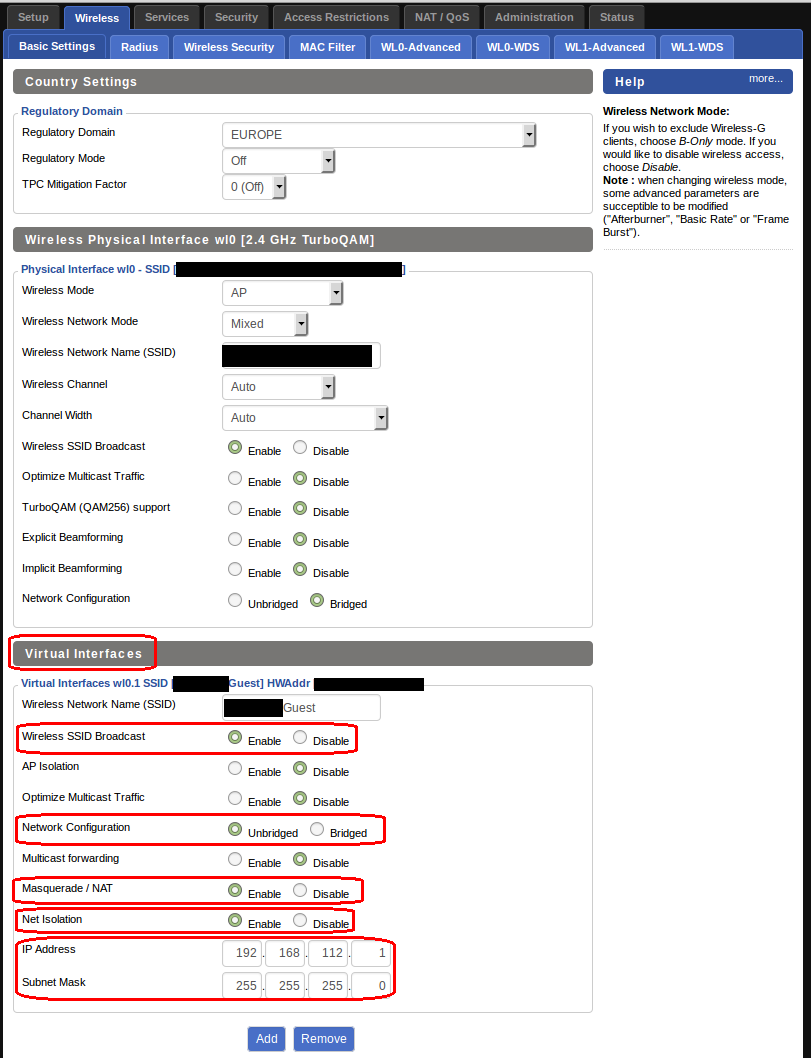Open the WL0-Advanced sub-tab
Screen dimensions: 811x1058
pyautogui.click(x=420, y=47)
